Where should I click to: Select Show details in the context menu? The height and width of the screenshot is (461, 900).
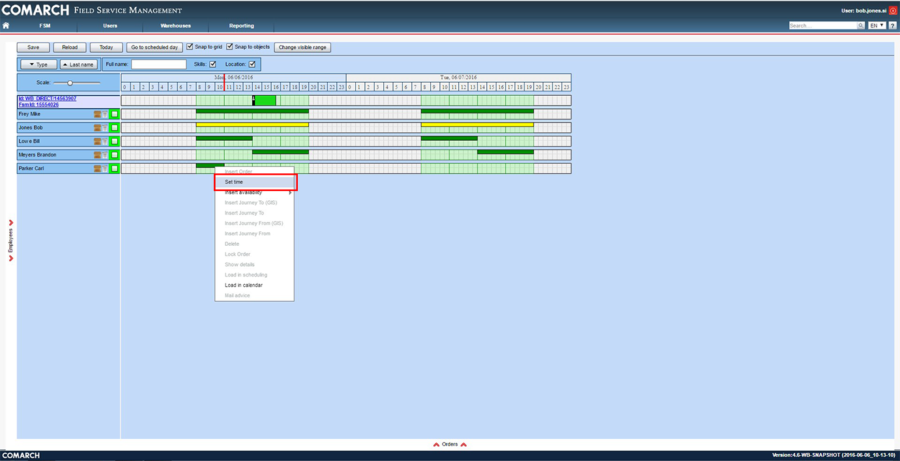[254, 265]
